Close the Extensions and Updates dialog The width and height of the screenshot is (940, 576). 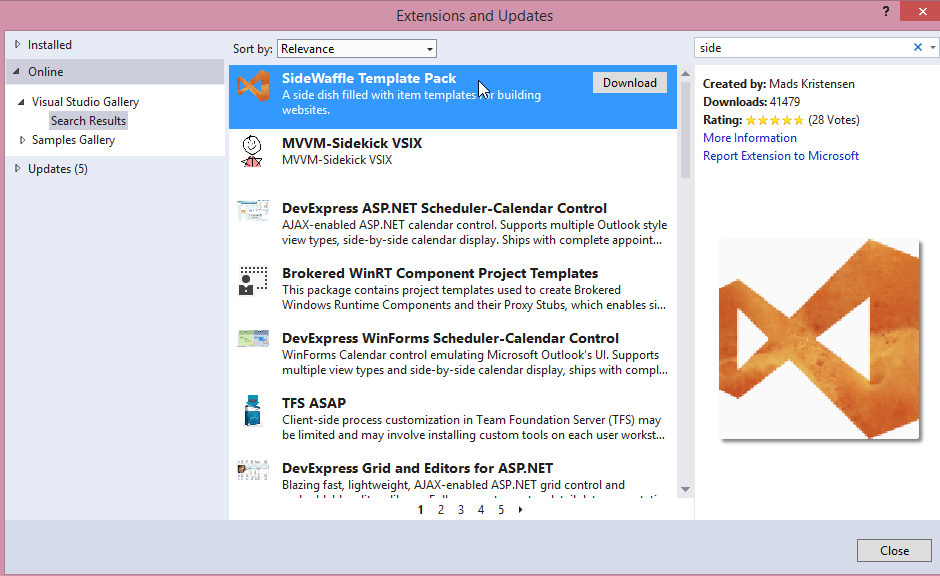[x=894, y=551]
